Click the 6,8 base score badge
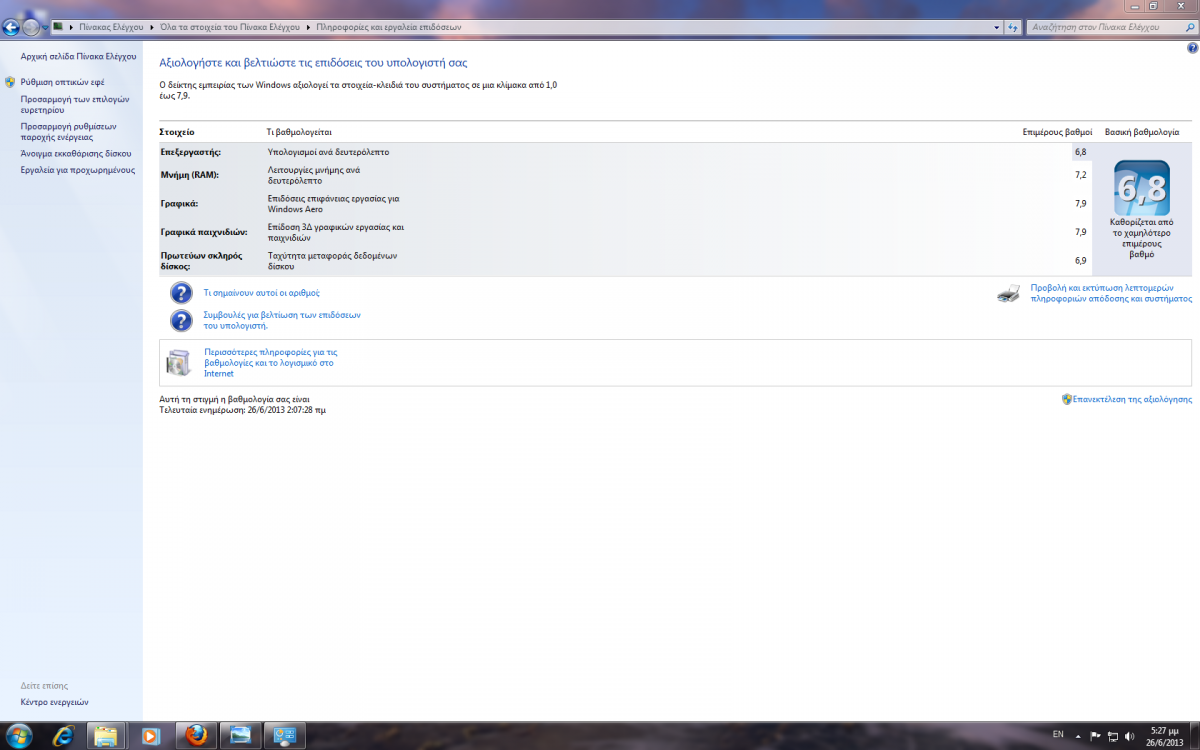The image size is (1200, 750). [x=1142, y=187]
